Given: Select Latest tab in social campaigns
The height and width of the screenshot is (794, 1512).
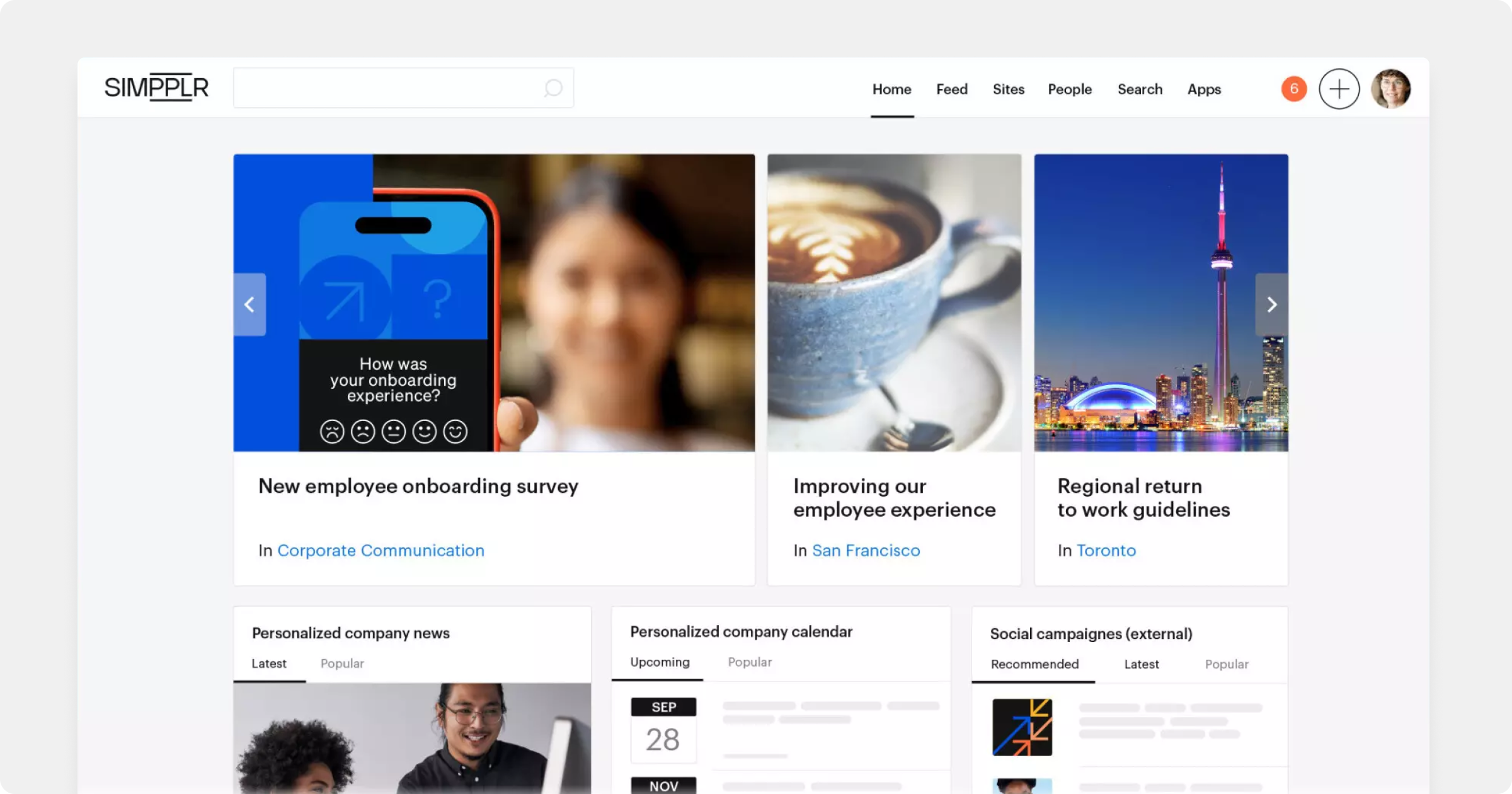Looking at the screenshot, I should tap(1141, 664).
